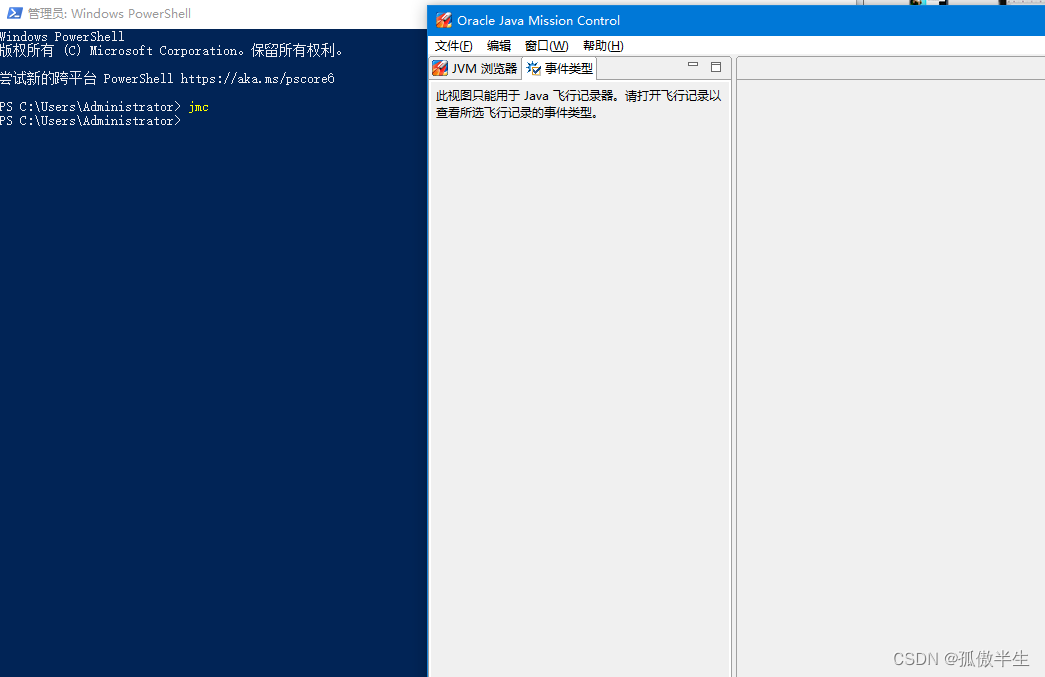Maximize the 事件类型 view panel
Screen dimensions: 1045x677
coord(716,67)
